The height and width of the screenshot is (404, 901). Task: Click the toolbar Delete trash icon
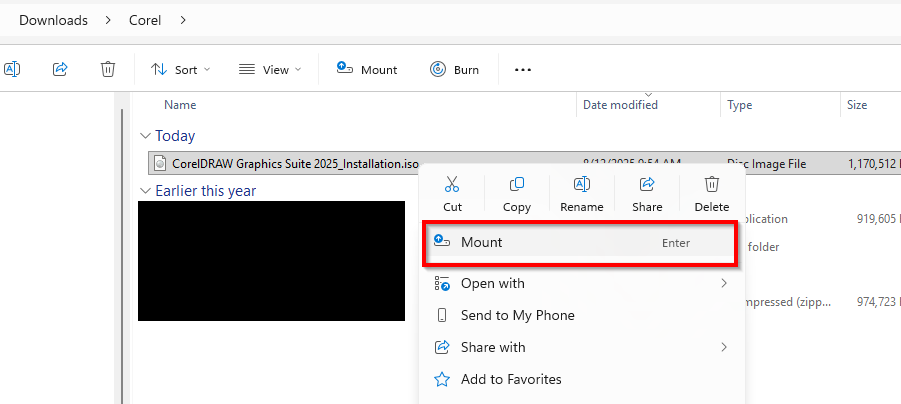pos(108,69)
